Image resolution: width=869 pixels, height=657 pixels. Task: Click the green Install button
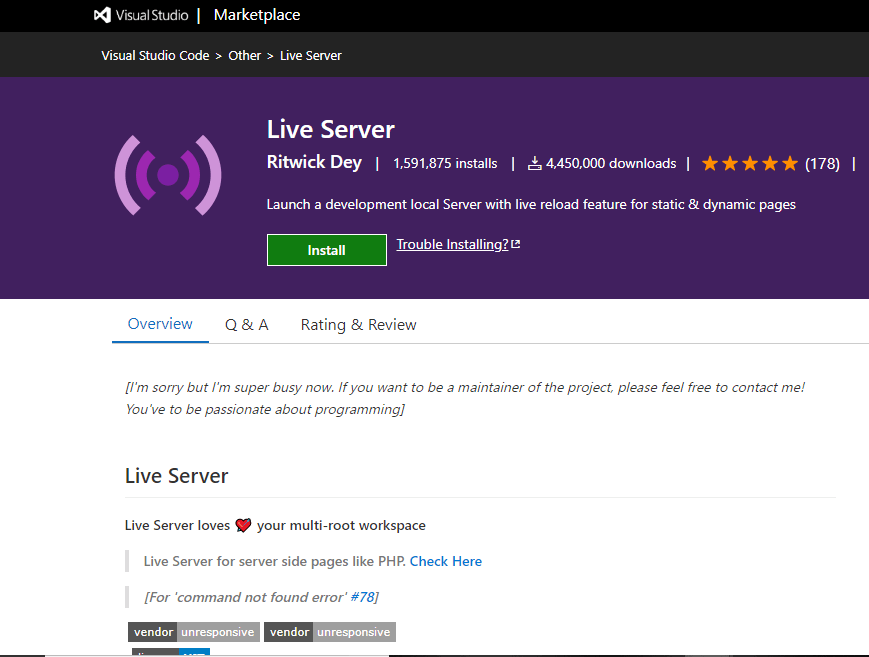[326, 250]
